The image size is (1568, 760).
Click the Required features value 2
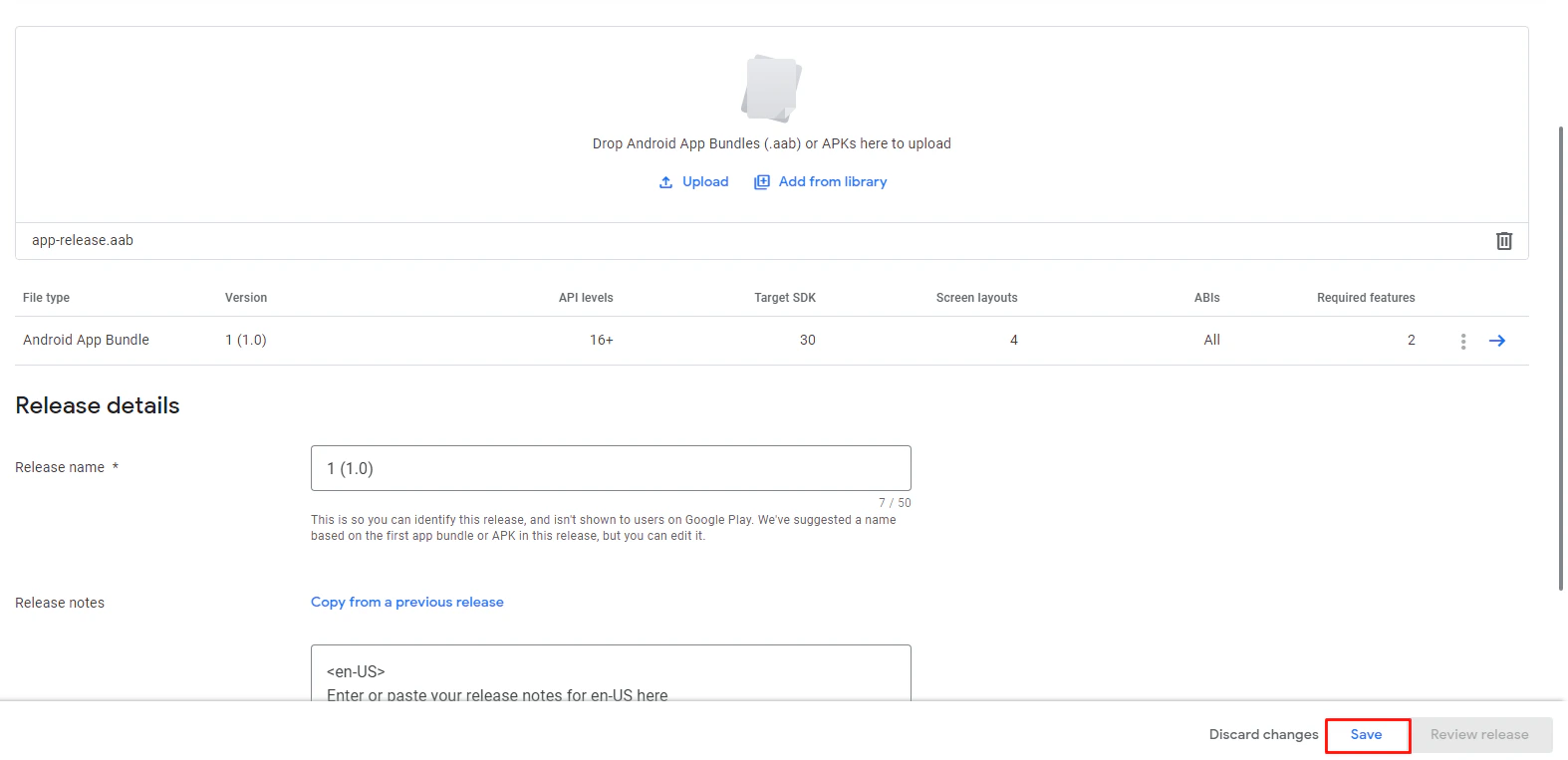coord(1412,340)
